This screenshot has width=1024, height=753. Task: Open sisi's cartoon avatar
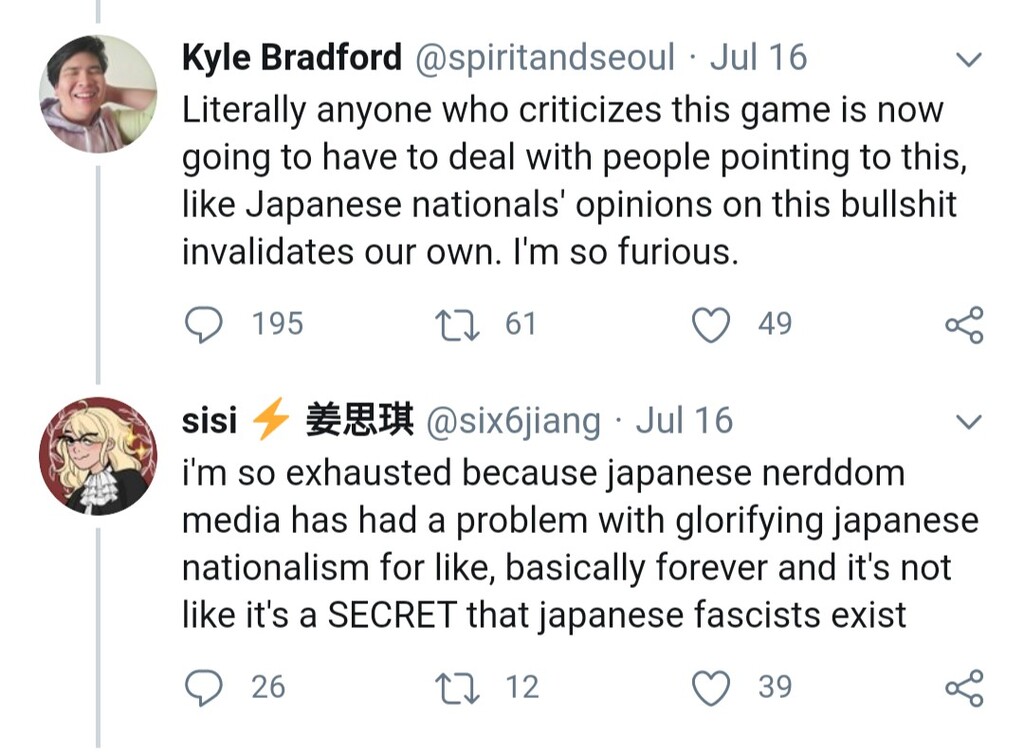pyautogui.click(x=97, y=456)
